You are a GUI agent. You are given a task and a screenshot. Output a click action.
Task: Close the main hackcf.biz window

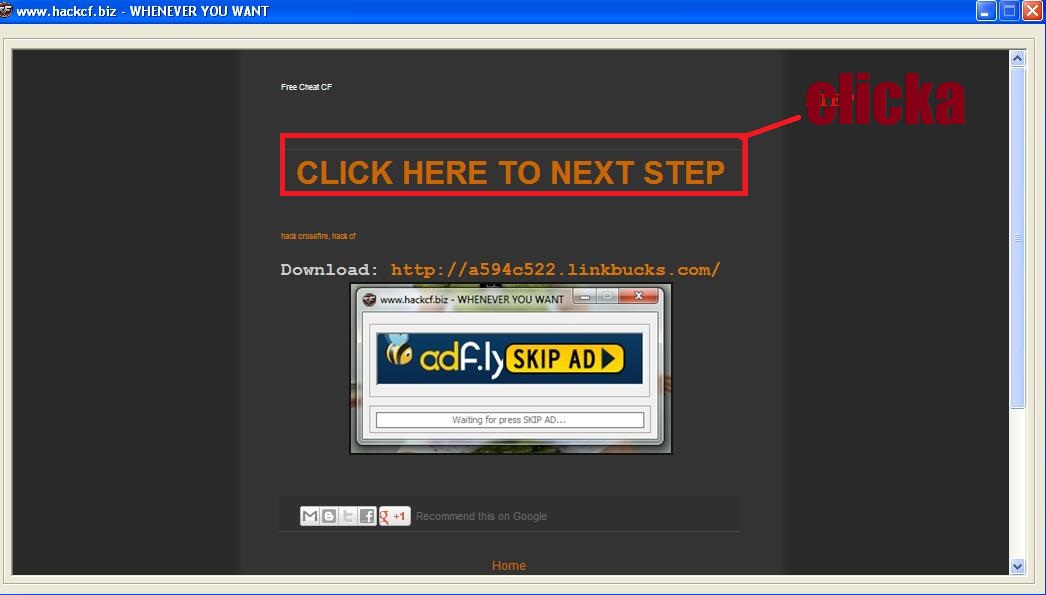[x=1033, y=11]
